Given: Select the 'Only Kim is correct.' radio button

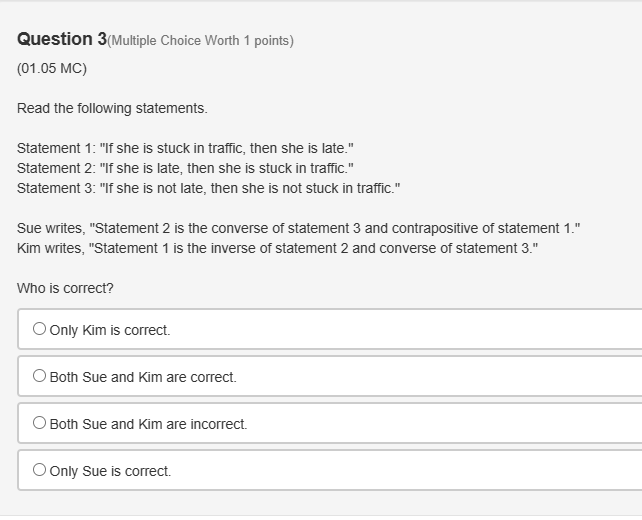Looking at the screenshot, I should pos(39,329).
